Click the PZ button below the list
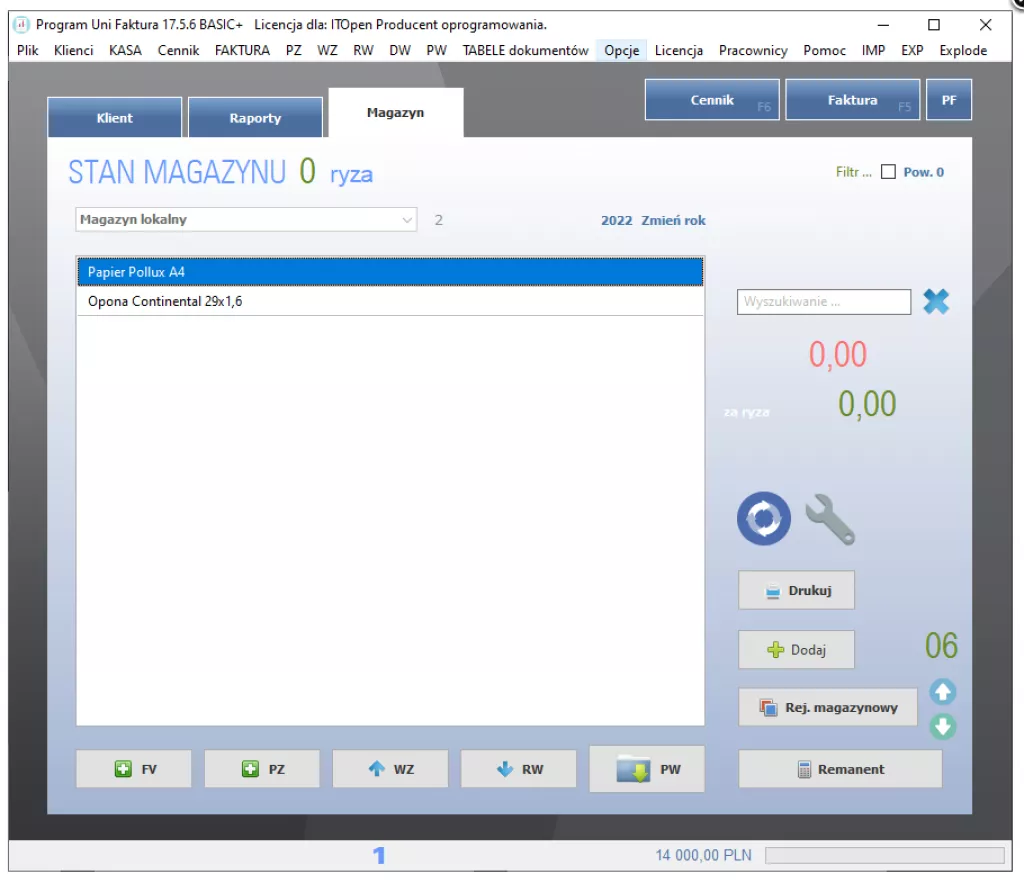Image resolution: width=1024 pixels, height=883 pixels. click(x=262, y=769)
